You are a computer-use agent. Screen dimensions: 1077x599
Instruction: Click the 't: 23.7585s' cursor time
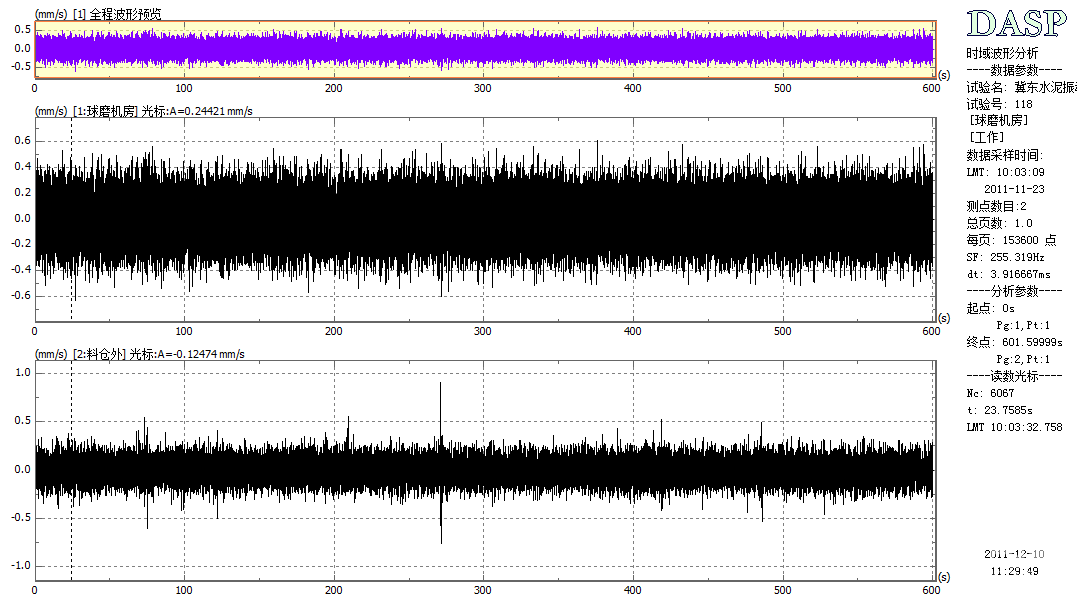999,410
